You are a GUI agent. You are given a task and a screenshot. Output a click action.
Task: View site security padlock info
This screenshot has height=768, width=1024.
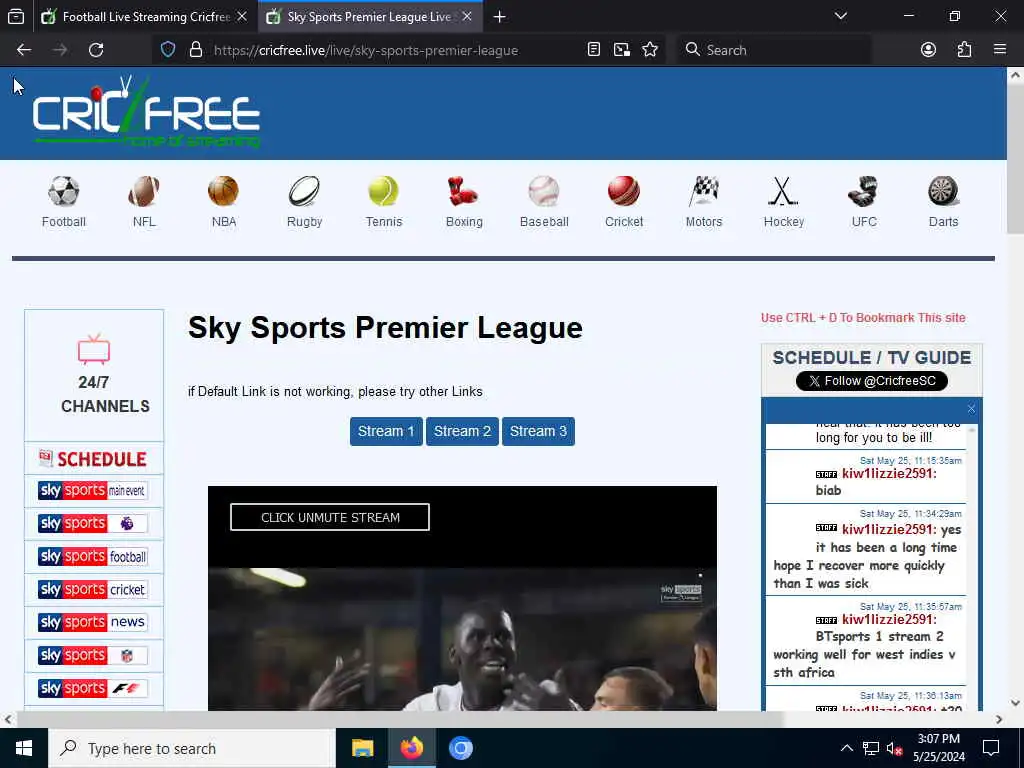point(195,50)
